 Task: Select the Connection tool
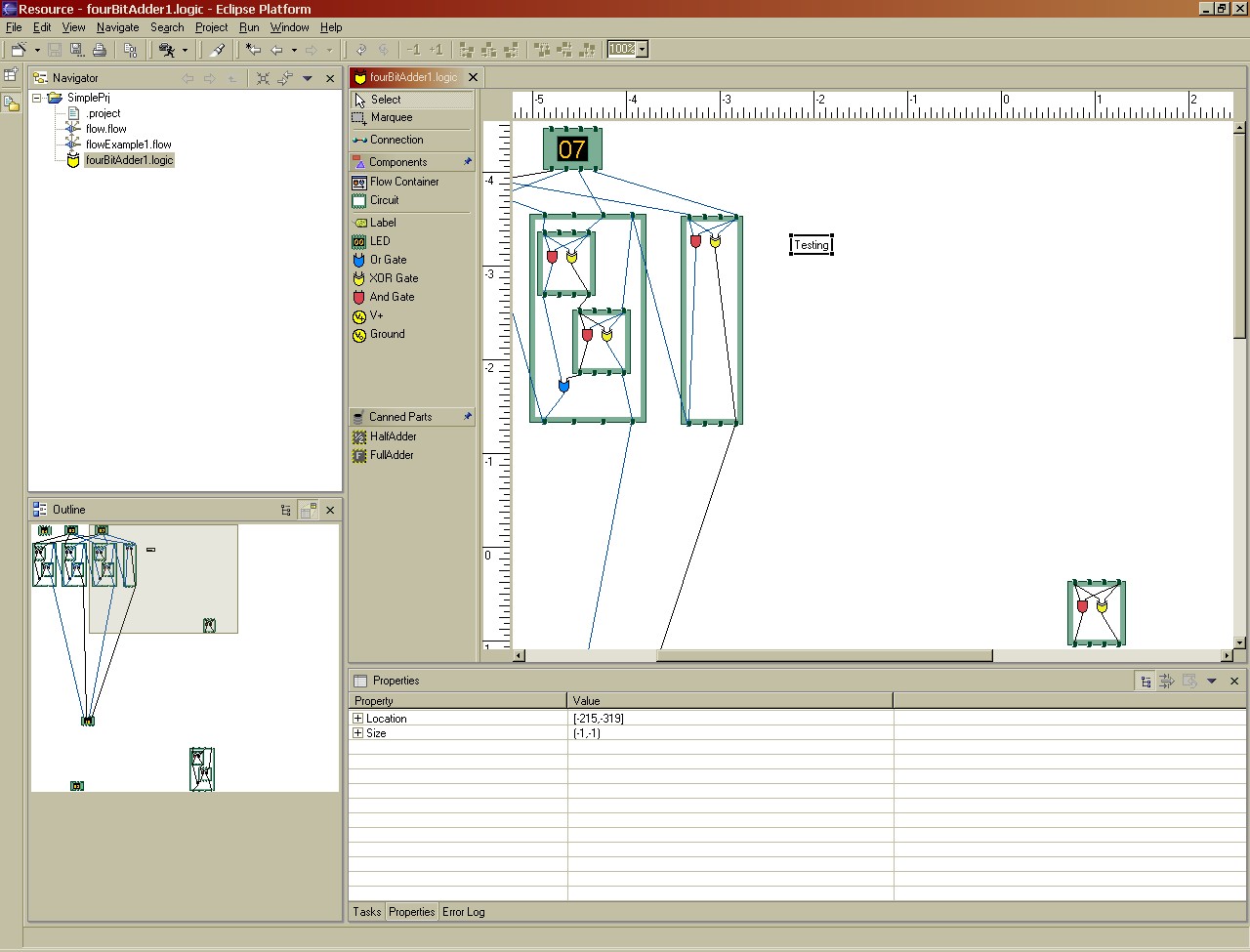396,140
